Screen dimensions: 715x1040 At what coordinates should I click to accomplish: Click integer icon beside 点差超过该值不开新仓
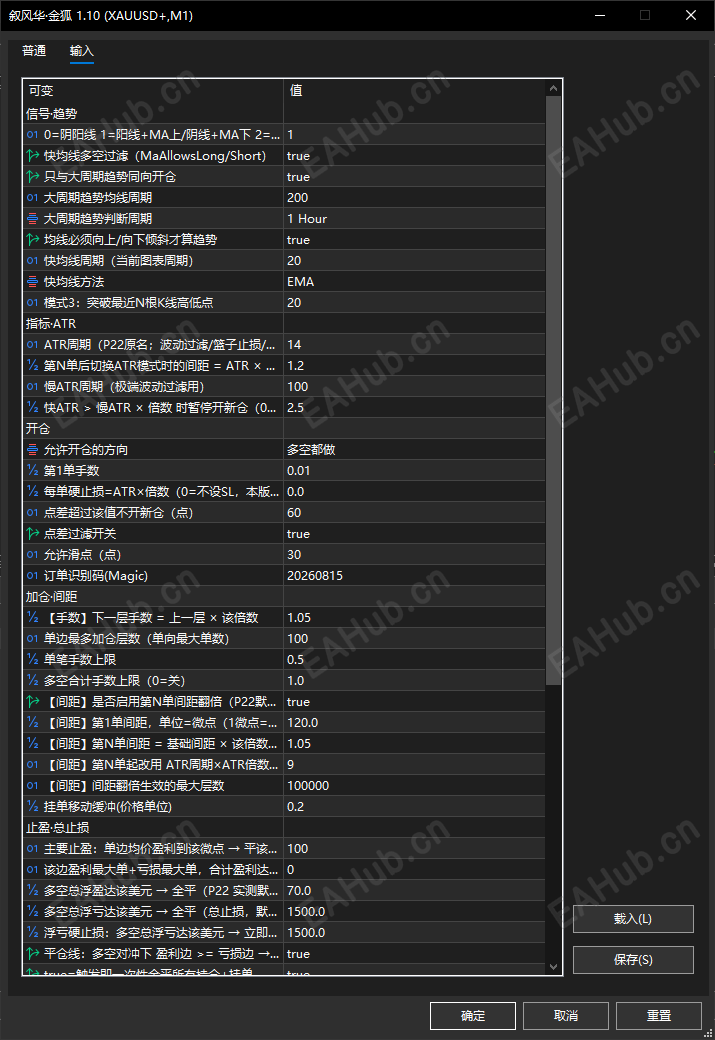[x=32, y=513]
